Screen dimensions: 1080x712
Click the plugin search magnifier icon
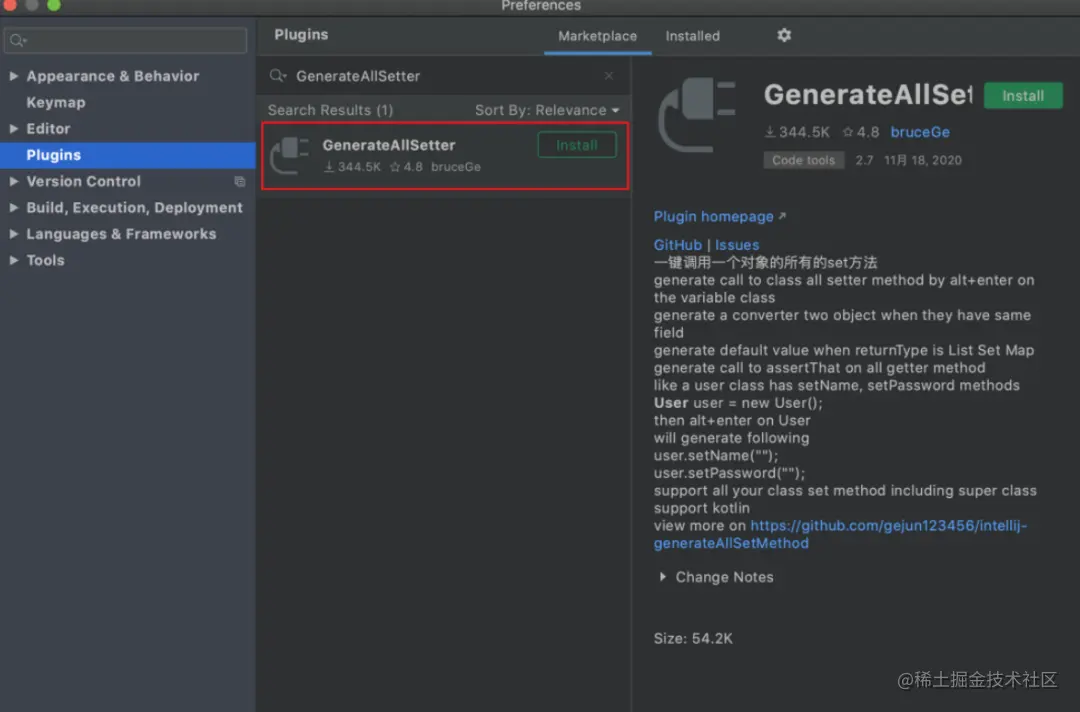coord(278,76)
